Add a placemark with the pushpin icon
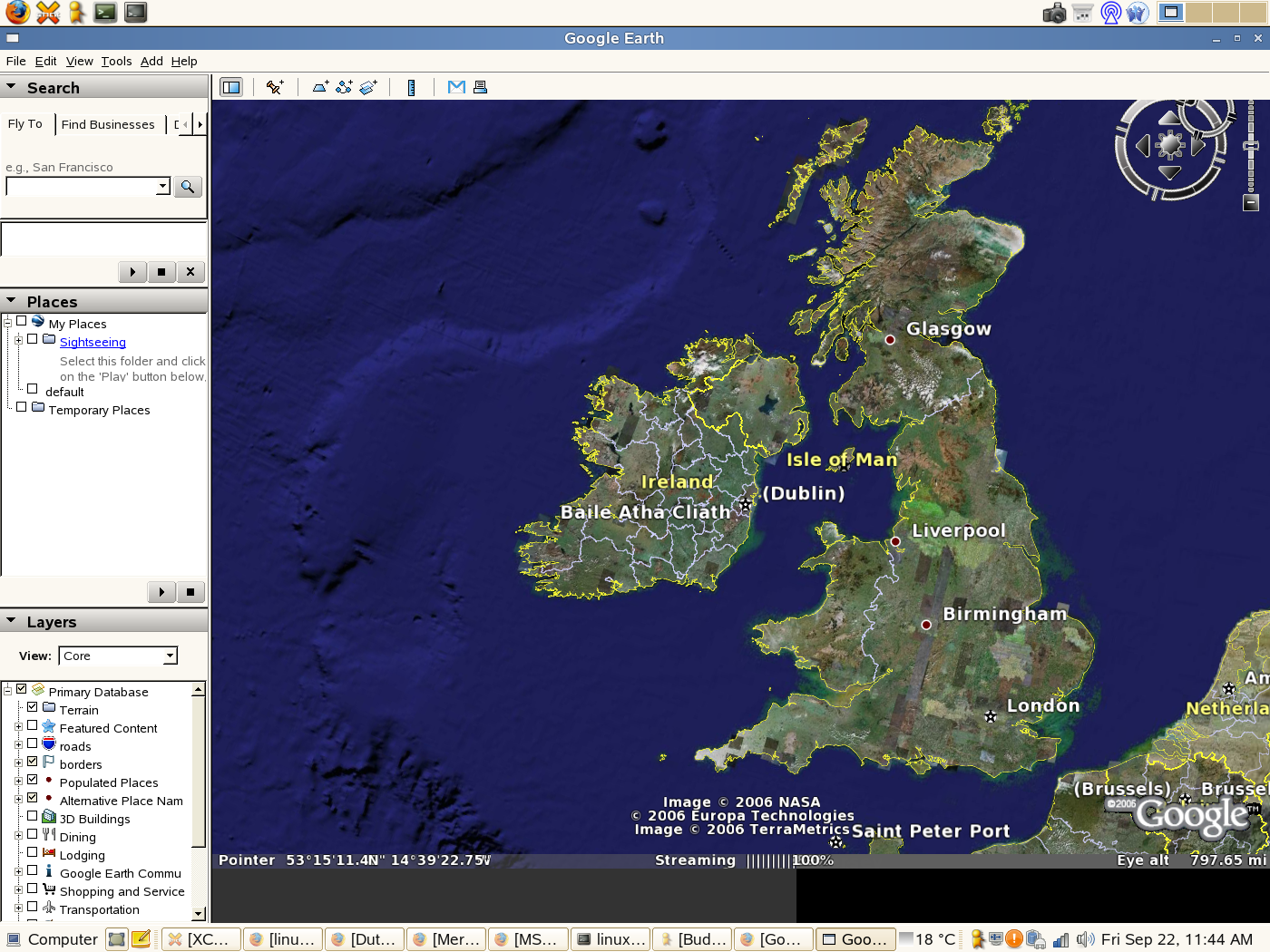Image resolution: width=1270 pixels, height=952 pixels. [x=275, y=87]
